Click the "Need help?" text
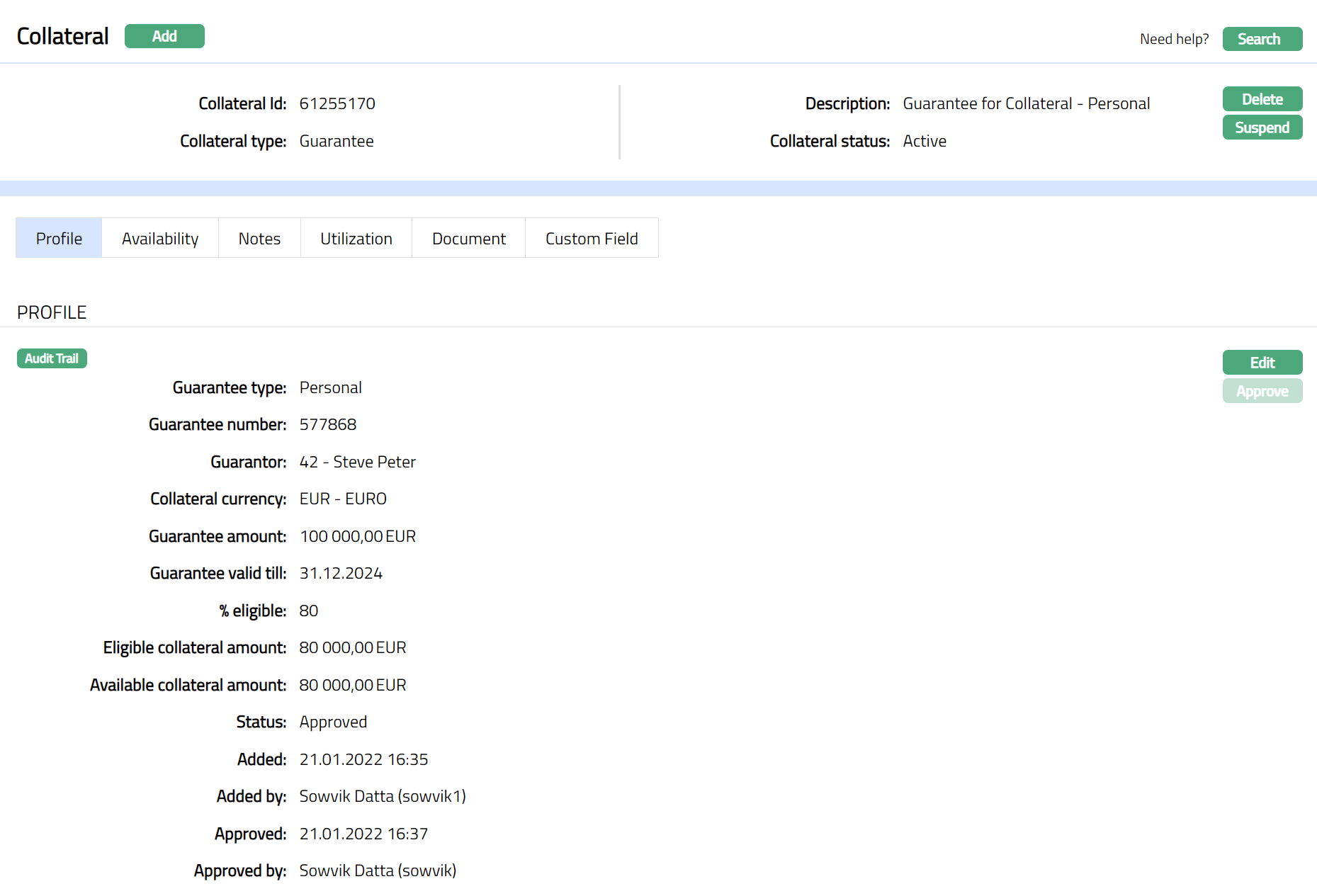 pyautogui.click(x=1174, y=39)
